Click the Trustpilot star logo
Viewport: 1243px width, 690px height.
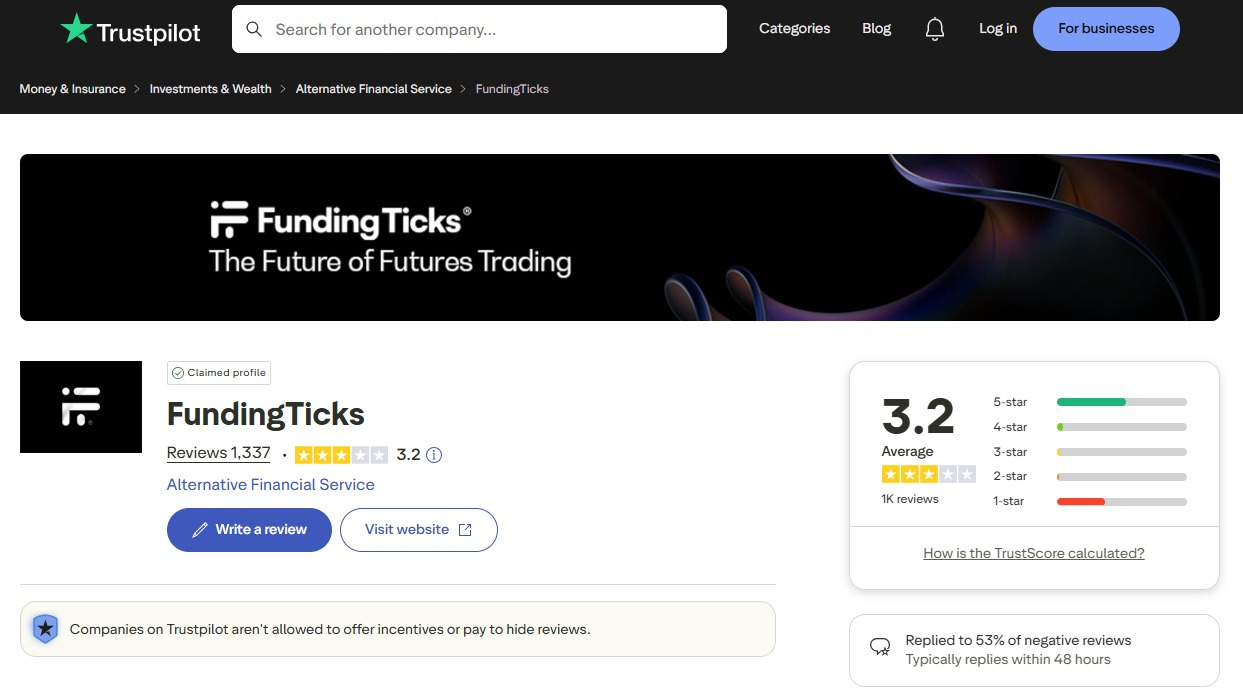[x=75, y=28]
